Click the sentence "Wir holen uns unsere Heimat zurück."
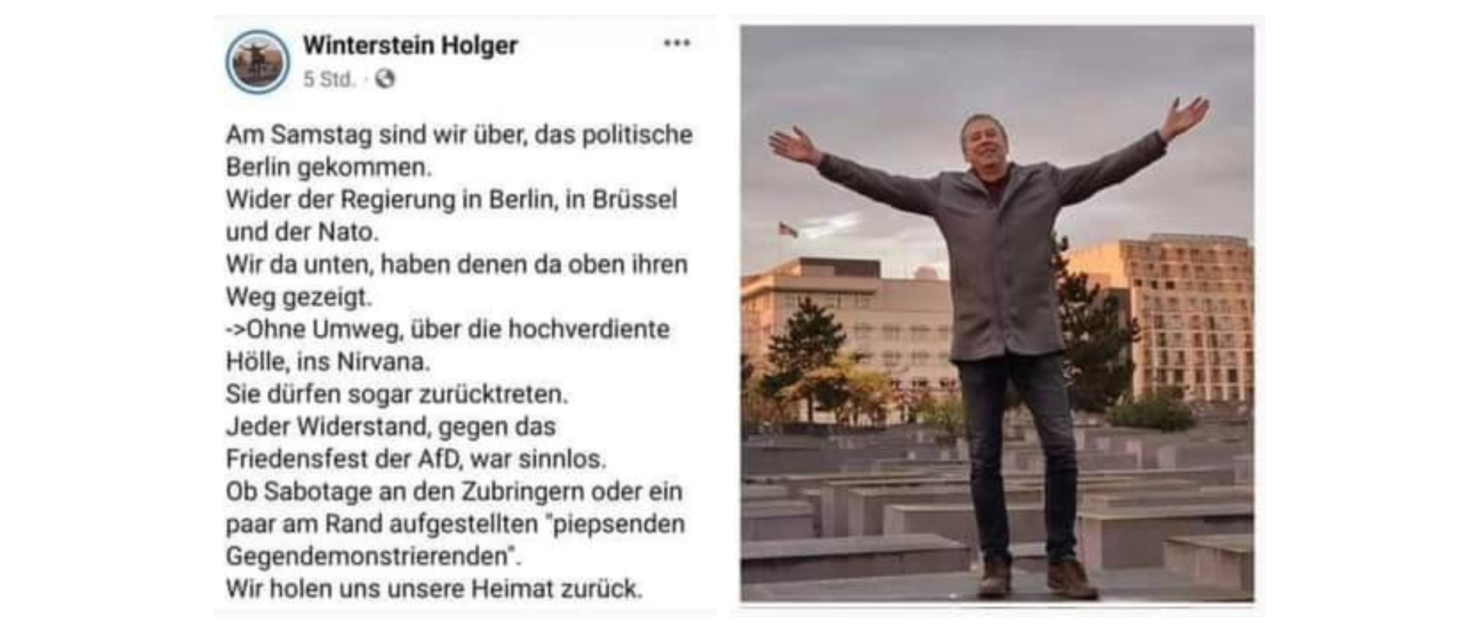Screen dimensions: 1482x635 [434, 589]
